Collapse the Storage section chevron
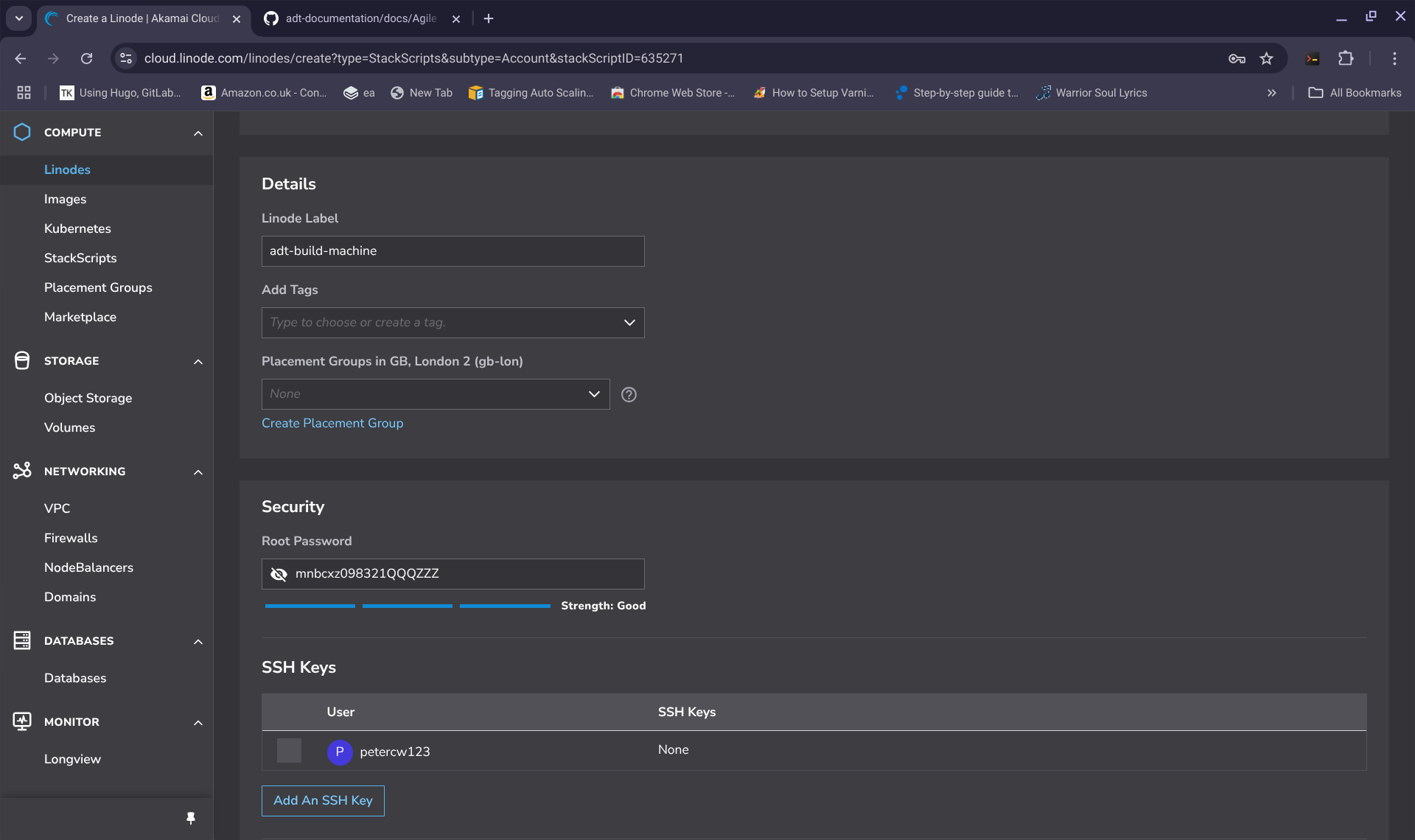1415x840 pixels. pyautogui.click(x=198, y=361)
